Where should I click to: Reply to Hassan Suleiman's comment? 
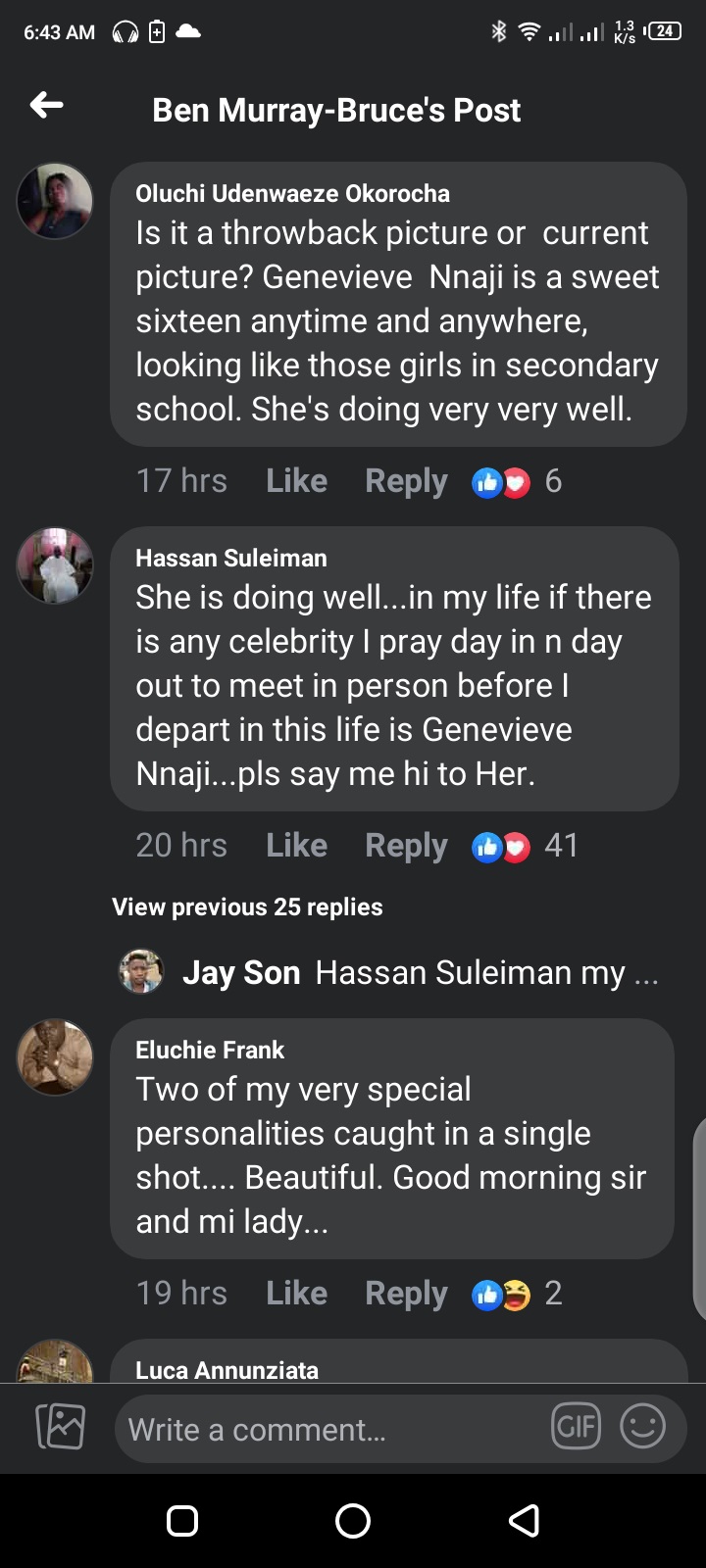pyautogui.click(x=406, y=846)
